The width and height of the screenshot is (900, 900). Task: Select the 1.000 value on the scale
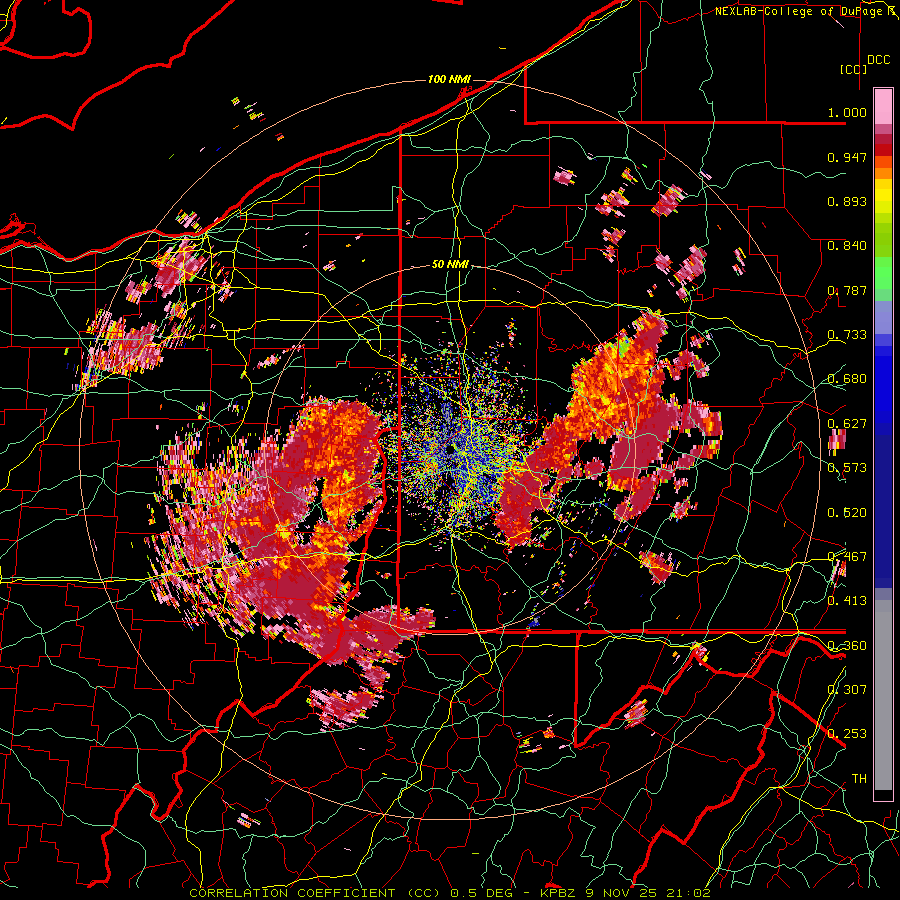(847, 112)
